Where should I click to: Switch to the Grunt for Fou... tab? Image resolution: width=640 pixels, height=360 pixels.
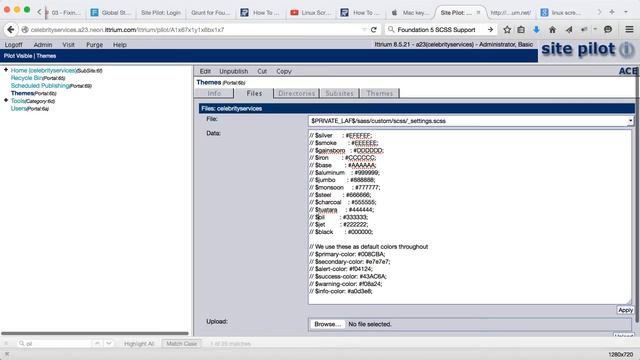click(x=210, y=13)
